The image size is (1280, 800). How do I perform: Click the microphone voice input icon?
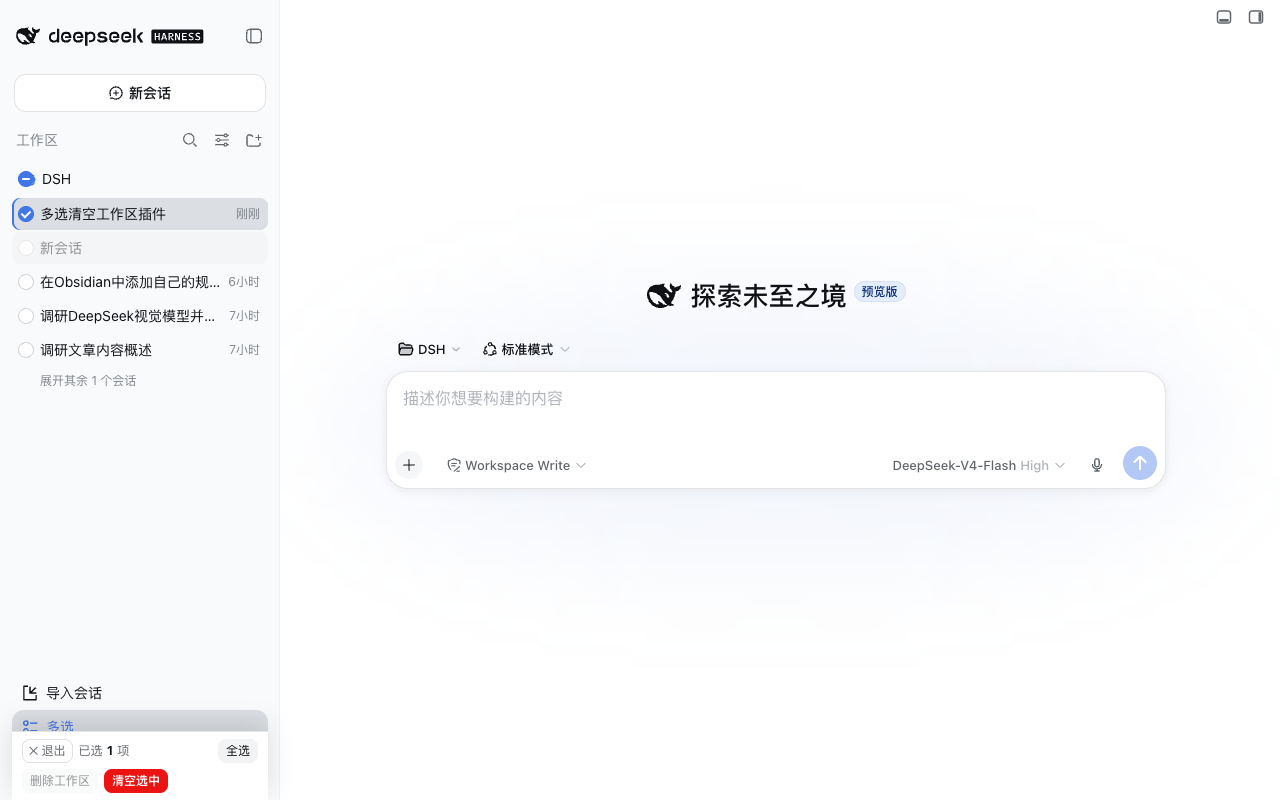[1097, 465]
